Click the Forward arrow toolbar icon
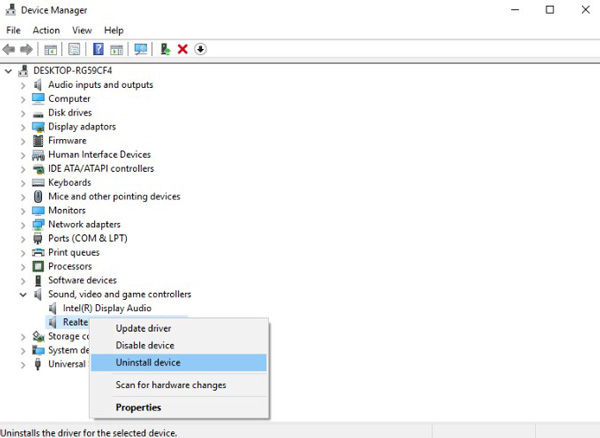Image resolution: width=600 pixels, height=438 pixels. (26, 49)
